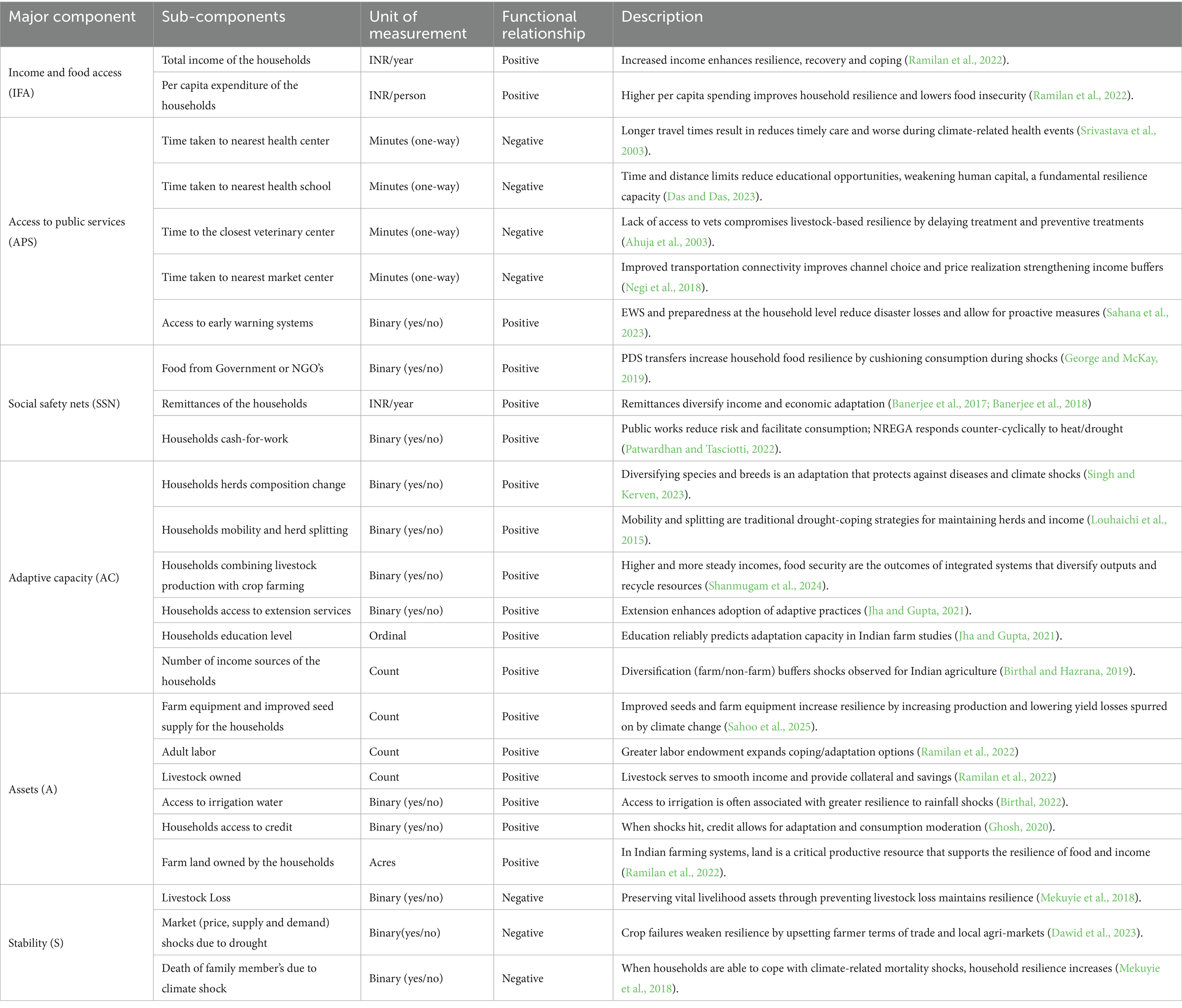Click the Adaptive capacity (AC) cell
The width and height of the screenshot is (1182, 1008).
coord(63,578)
